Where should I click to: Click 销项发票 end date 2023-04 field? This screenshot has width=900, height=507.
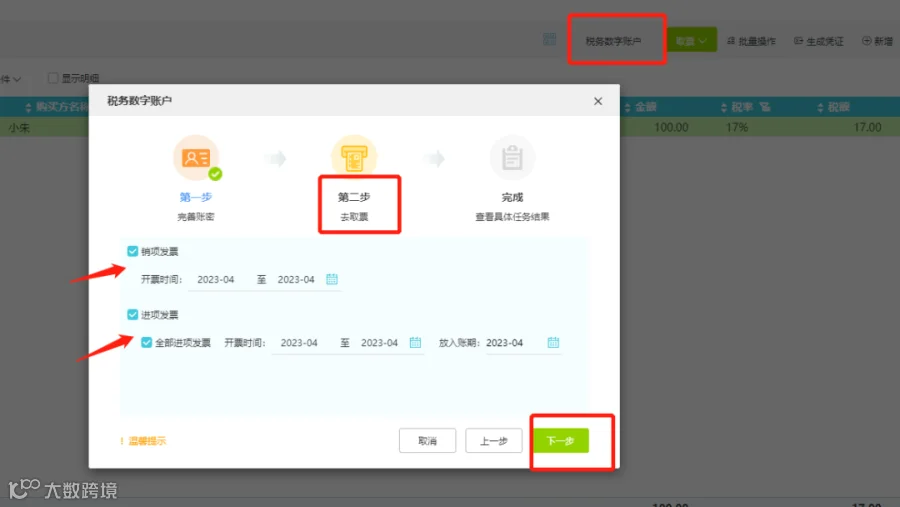click(296, 280)
